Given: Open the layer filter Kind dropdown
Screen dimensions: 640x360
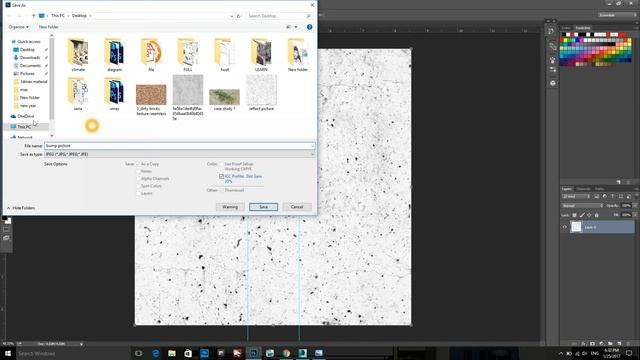Looking at the screenshot, I should (x=576, y=197).
